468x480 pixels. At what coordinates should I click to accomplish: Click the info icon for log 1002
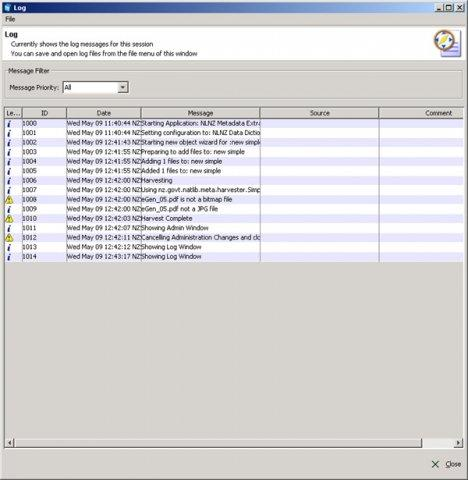point(9,143)
